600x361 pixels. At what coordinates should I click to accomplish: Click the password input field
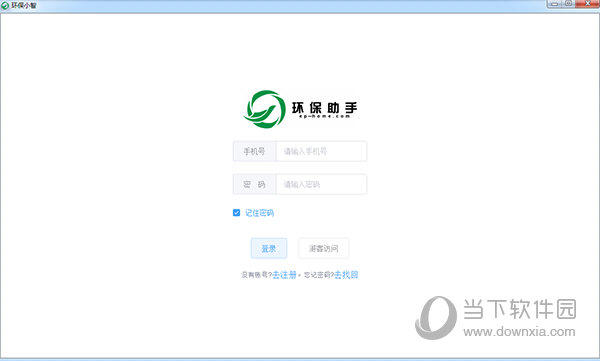pyautogui.click(x=321, y=185)
